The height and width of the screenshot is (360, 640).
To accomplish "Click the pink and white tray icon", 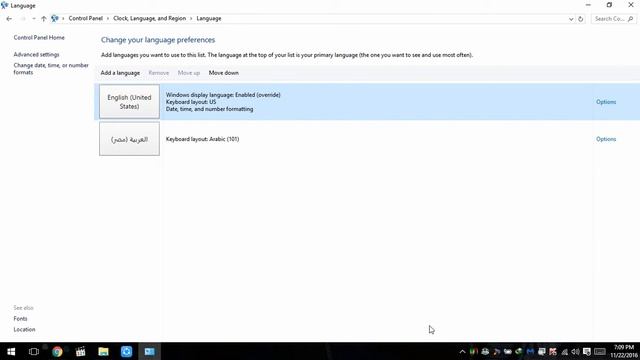I will 553,351.
